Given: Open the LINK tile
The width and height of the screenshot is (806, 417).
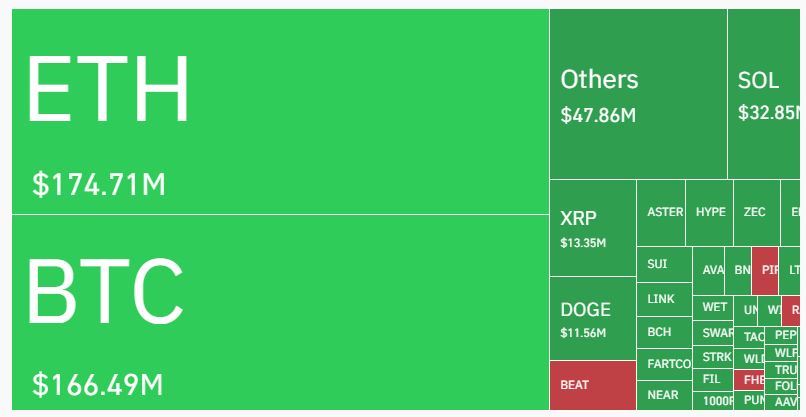Looking at the screenshot, I should pos(664,299).
